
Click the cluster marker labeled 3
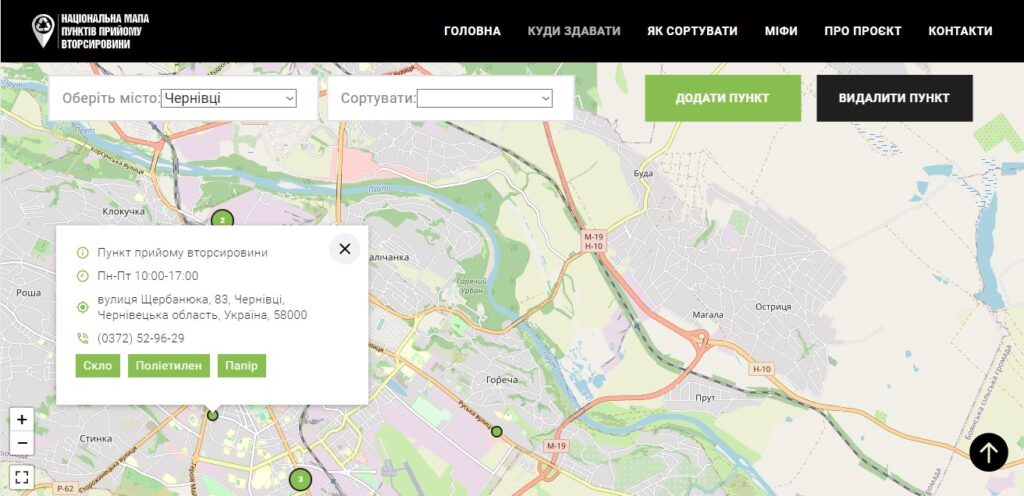tap(300, 479)
